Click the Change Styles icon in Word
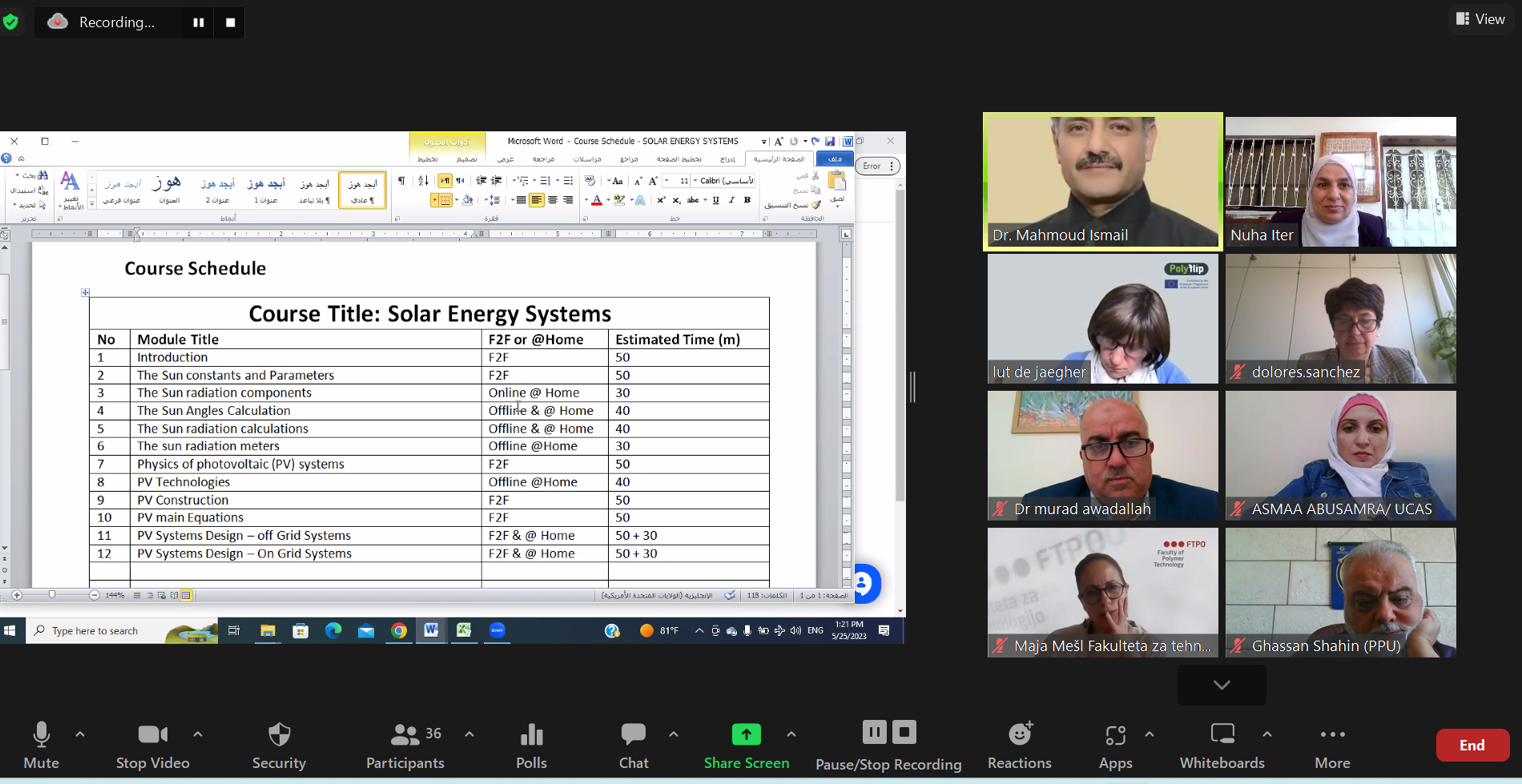 (70, 182)
